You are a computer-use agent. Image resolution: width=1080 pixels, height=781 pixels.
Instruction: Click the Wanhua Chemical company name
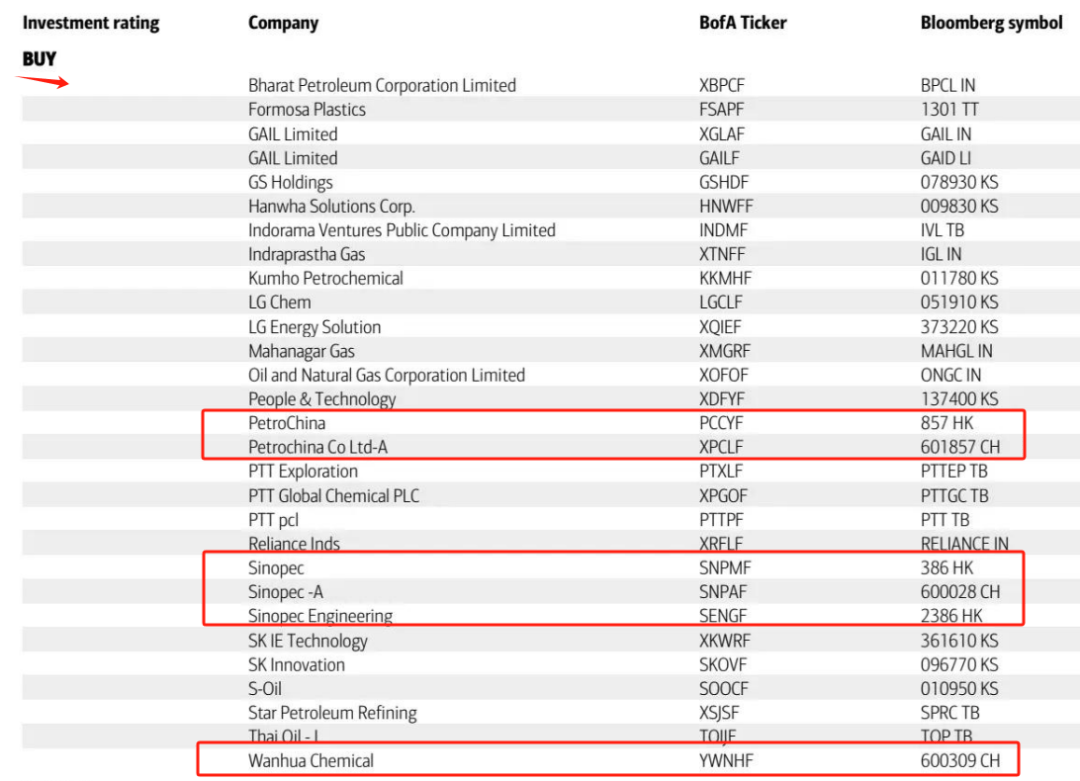click(311, 761)
